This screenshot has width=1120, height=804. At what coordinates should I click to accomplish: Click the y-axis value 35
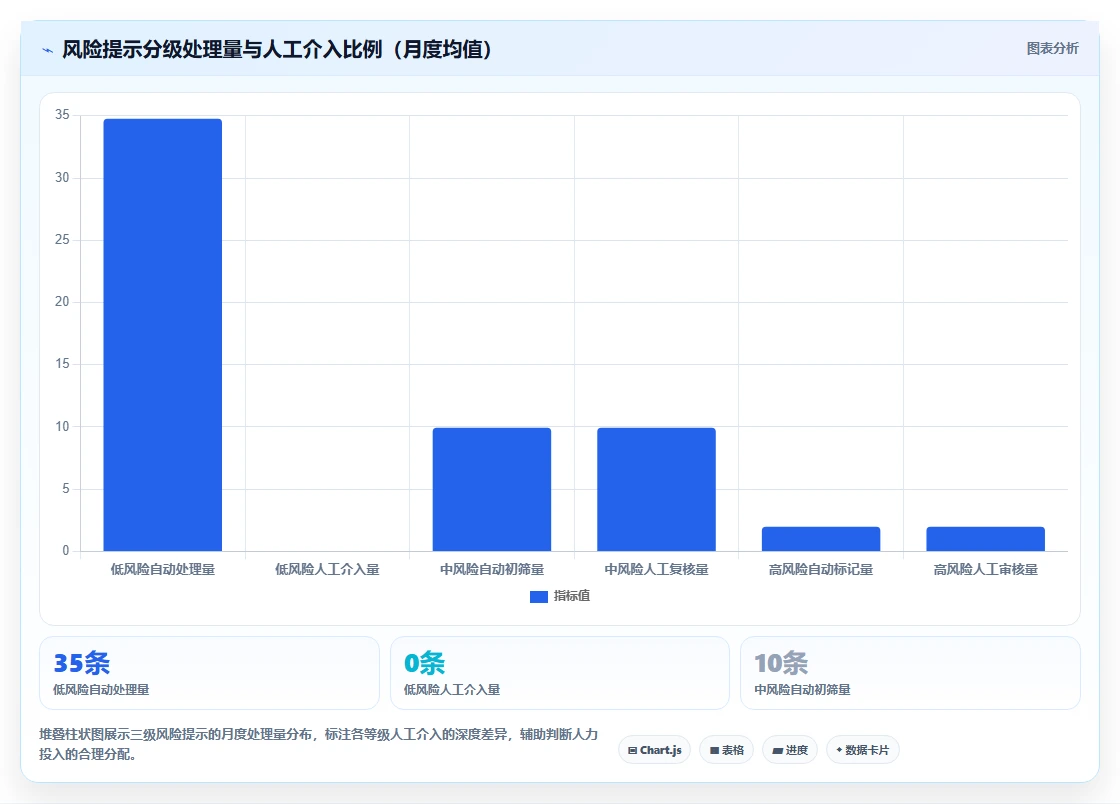pyautogui.click(x=62, y=115)
